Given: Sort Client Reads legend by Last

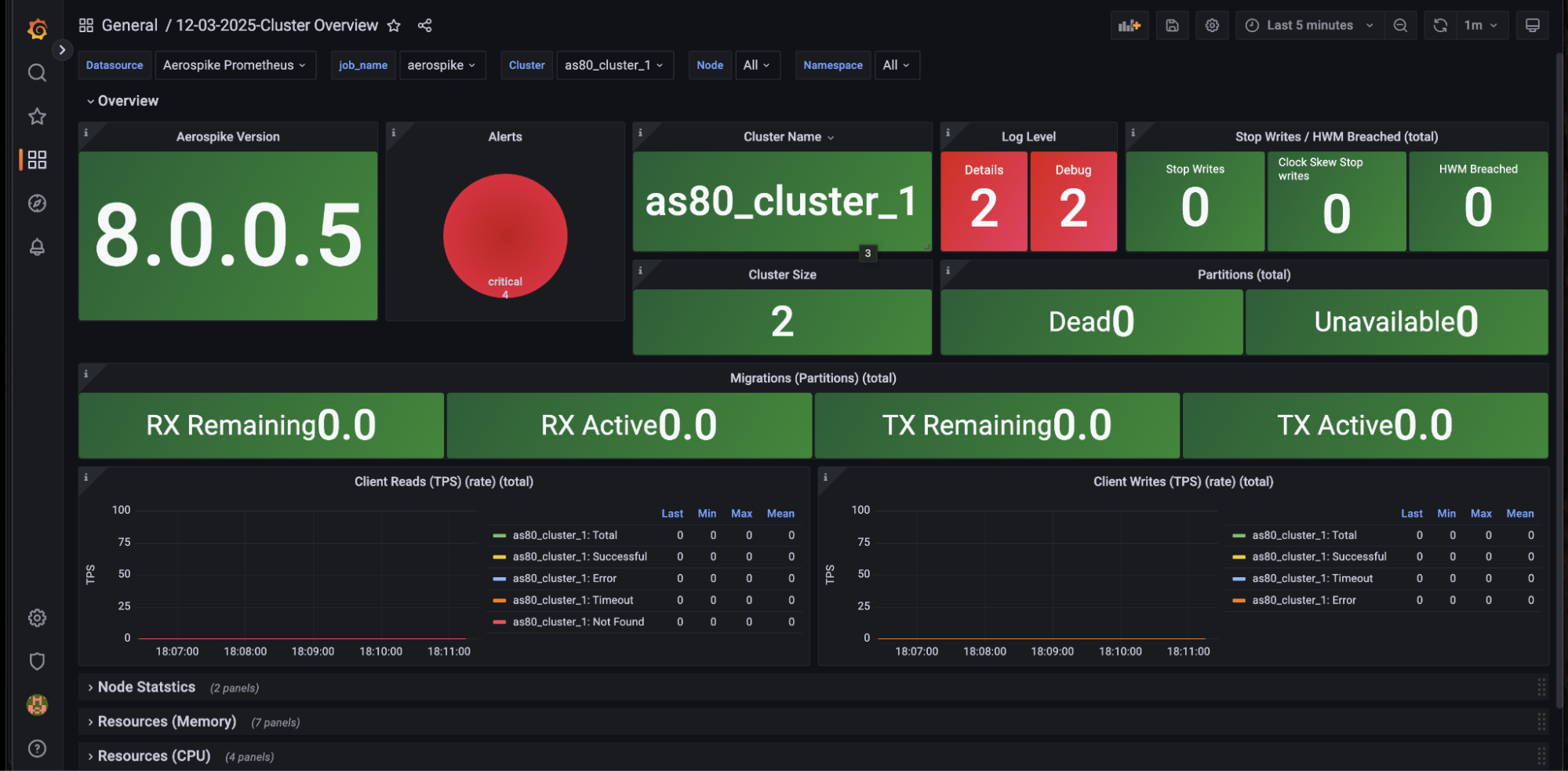Looking at the screenshot, I should click(672, 514).
